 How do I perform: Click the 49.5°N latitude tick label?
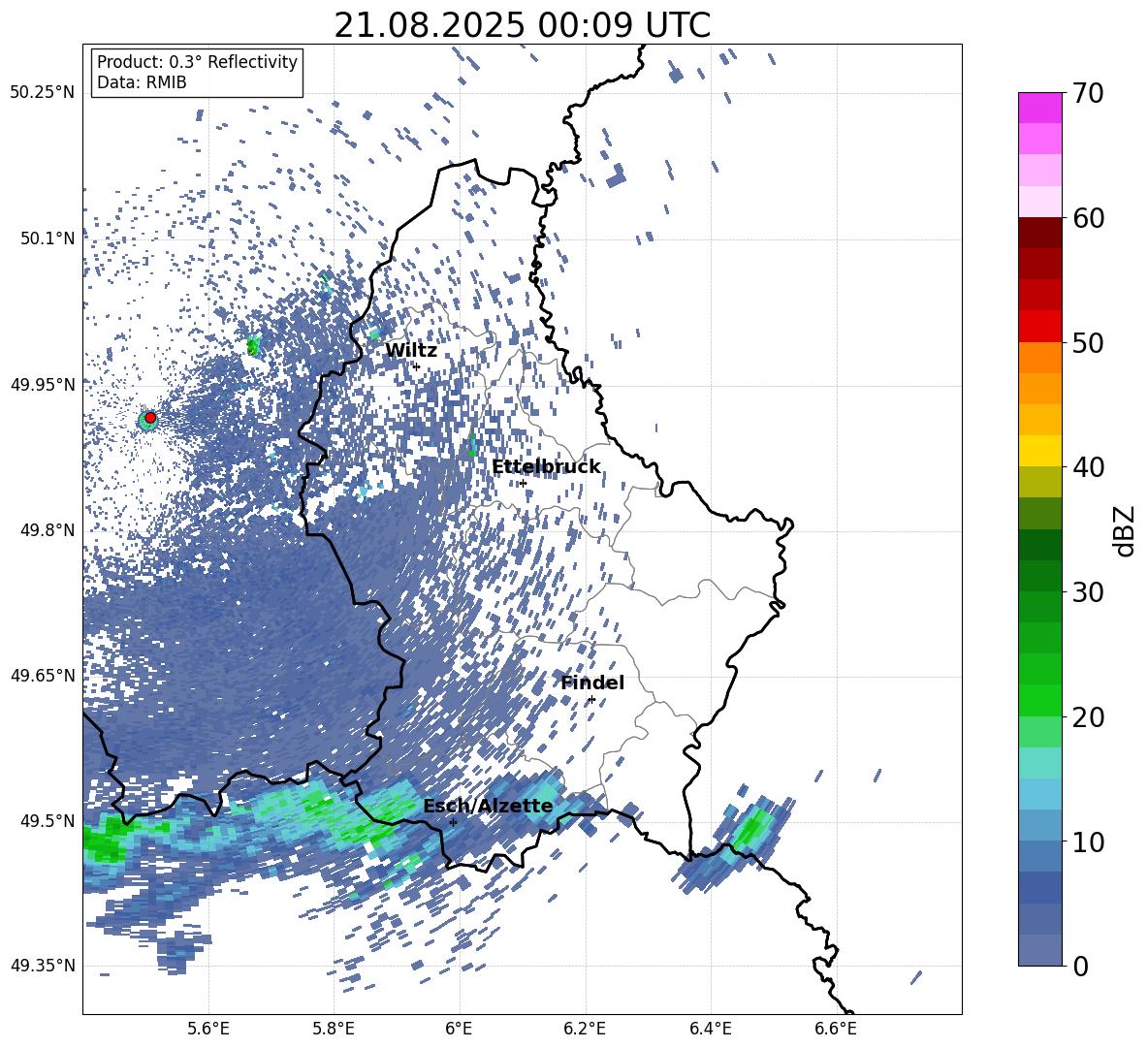click(x=48, y=821)
